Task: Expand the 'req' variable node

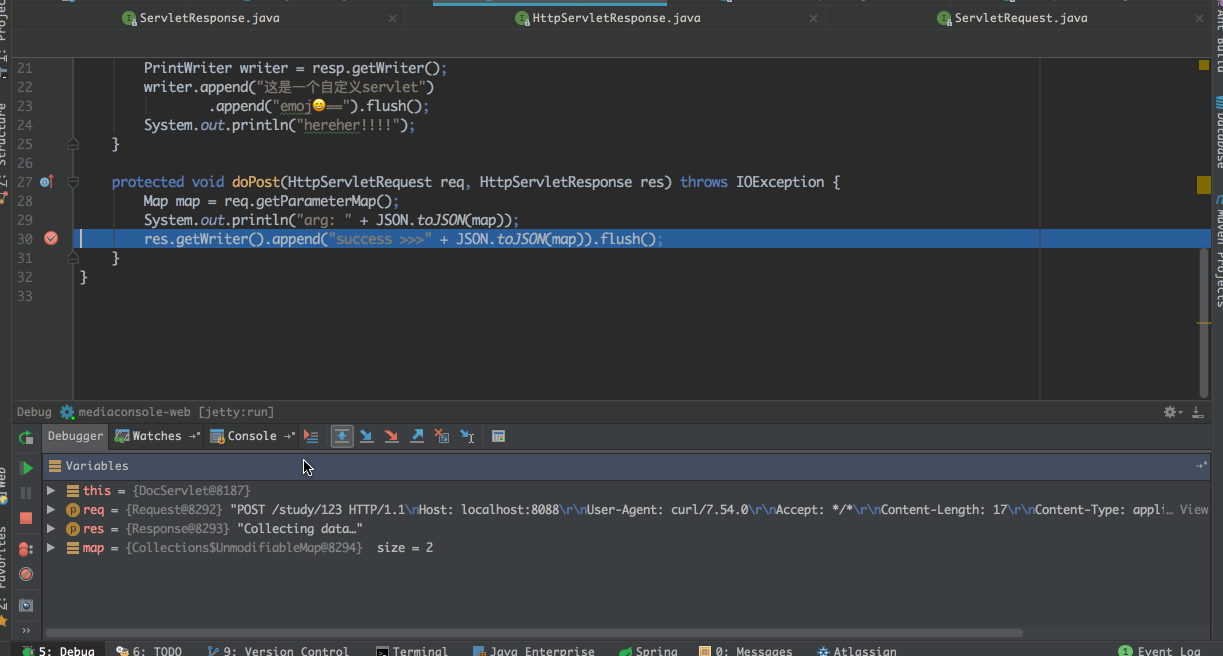Action: [51, 510]
